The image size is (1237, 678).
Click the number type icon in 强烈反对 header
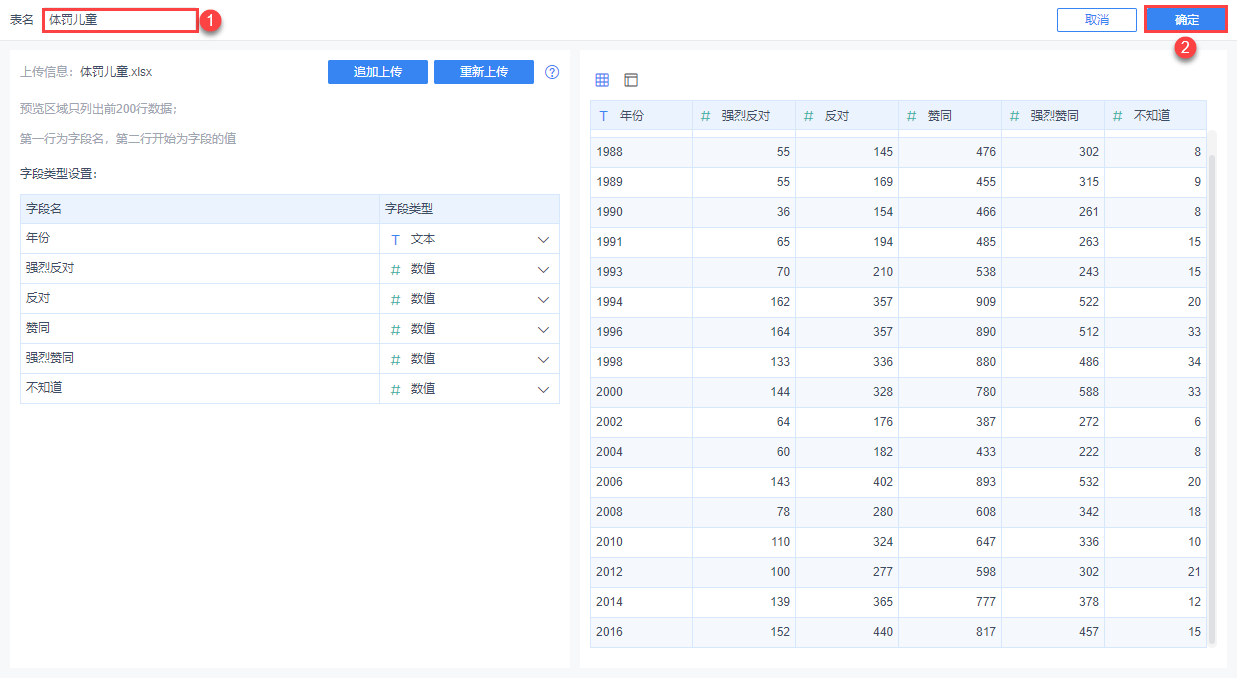click(x=705, y=116)
